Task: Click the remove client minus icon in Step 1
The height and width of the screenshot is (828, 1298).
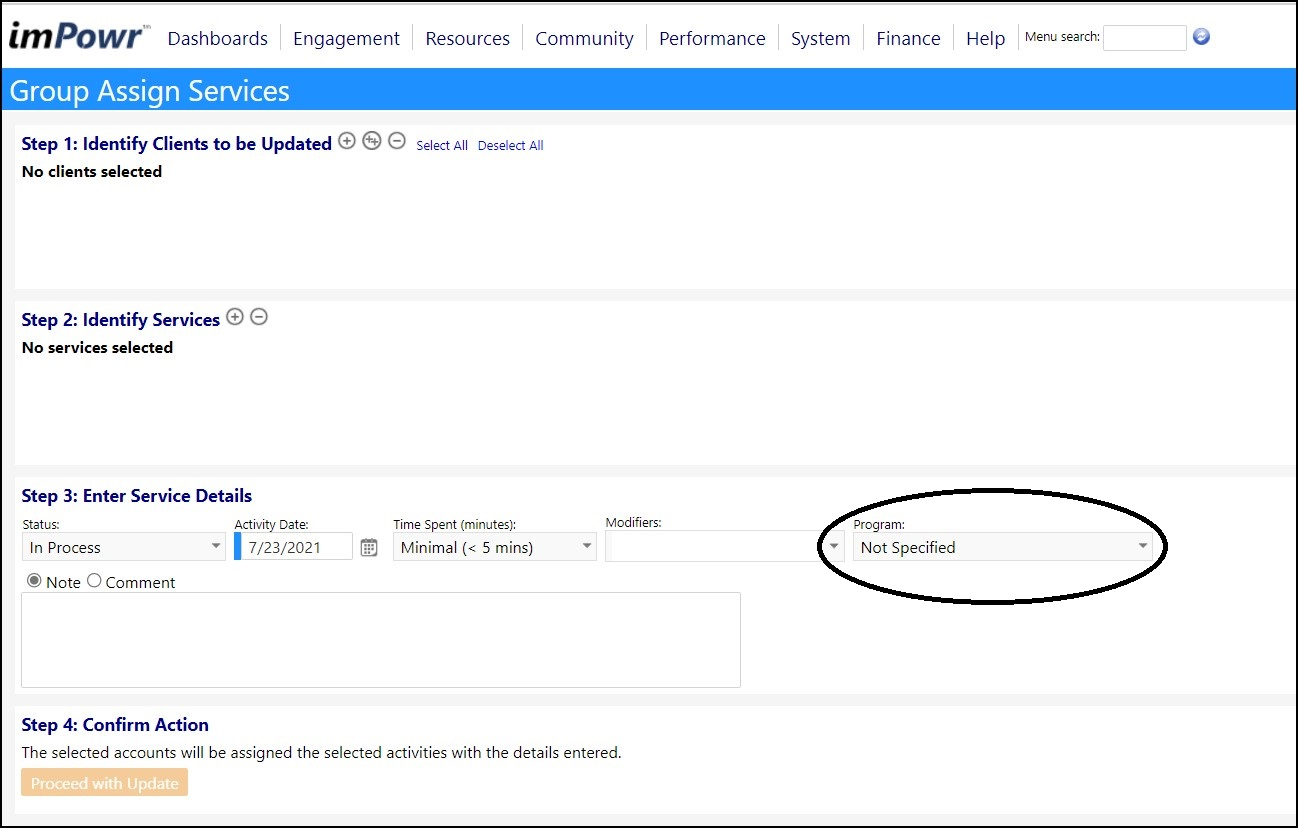Action: coord(397,141)
